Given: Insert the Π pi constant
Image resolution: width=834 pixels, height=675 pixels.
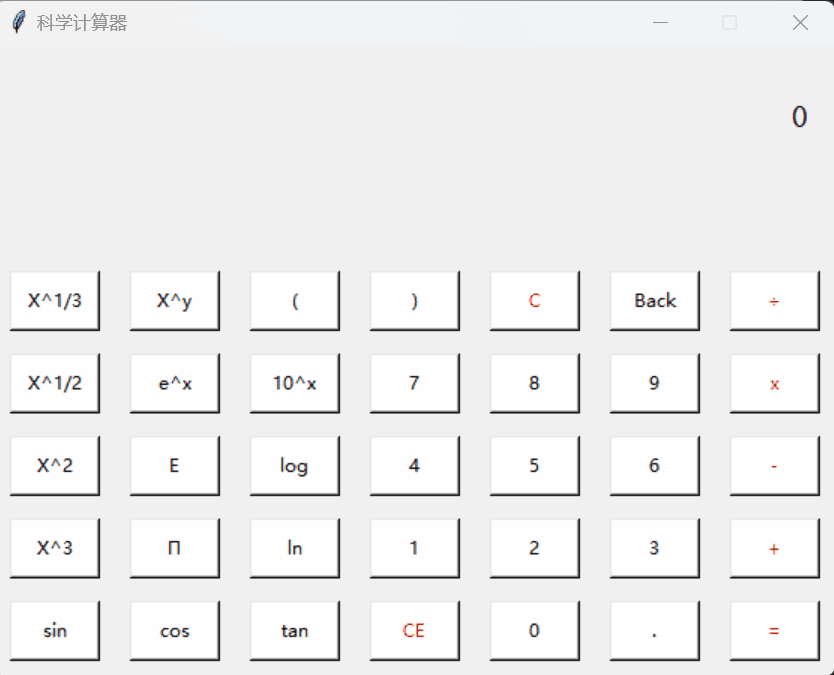Looking at the screenshot, I should click(175, 548).
